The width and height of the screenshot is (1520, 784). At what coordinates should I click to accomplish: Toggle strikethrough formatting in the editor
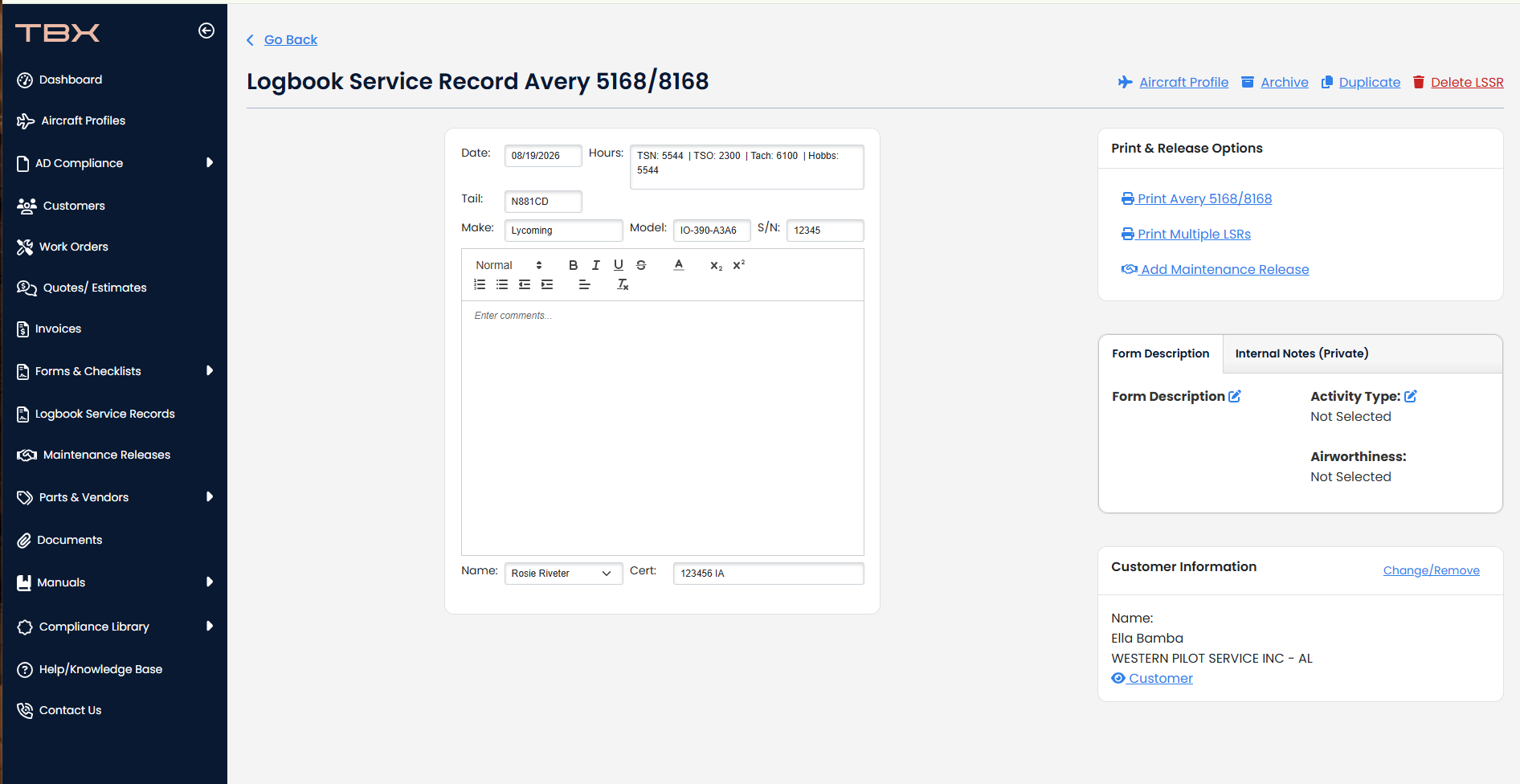[640, 265]
